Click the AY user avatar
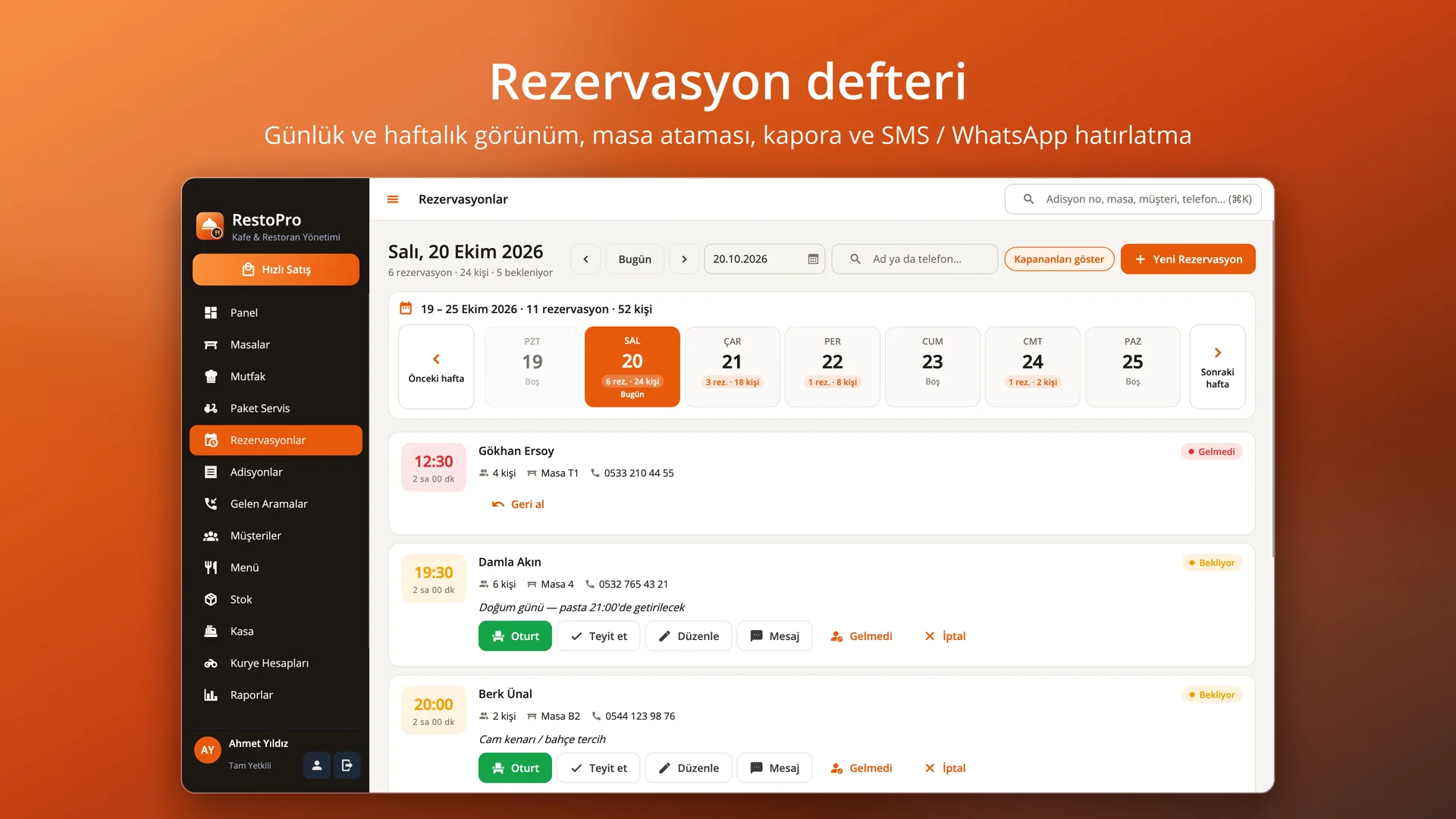 [x=208, y=750]
